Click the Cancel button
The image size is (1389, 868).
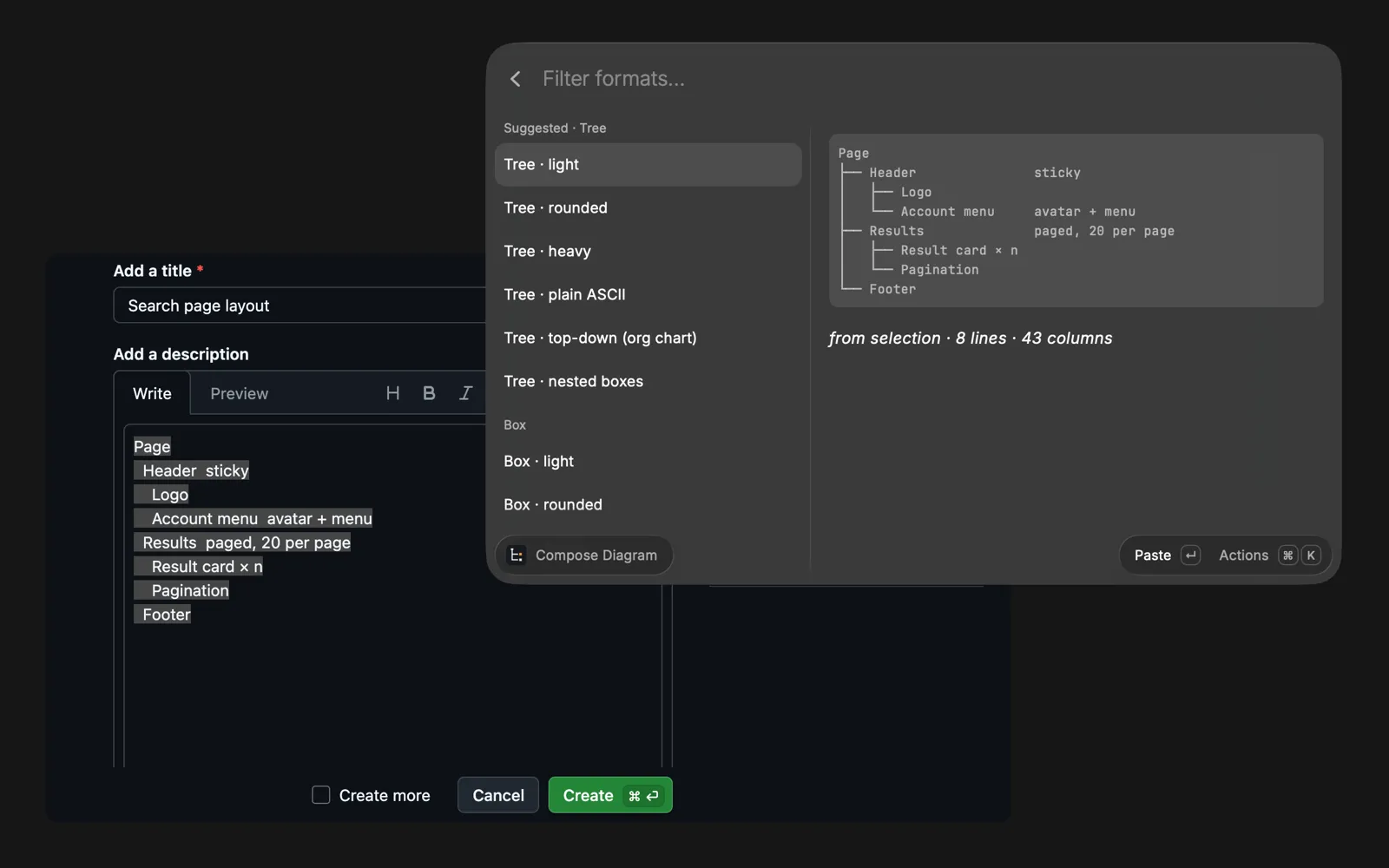pos(498,795)
